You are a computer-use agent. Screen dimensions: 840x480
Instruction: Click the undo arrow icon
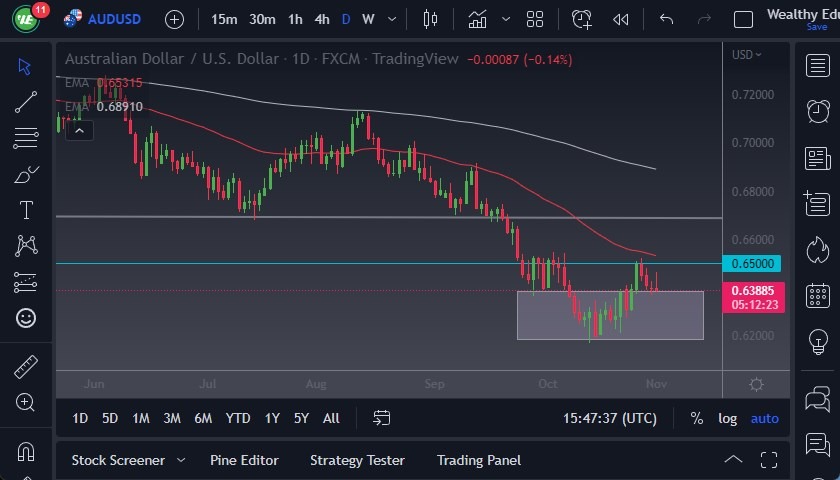667,19
